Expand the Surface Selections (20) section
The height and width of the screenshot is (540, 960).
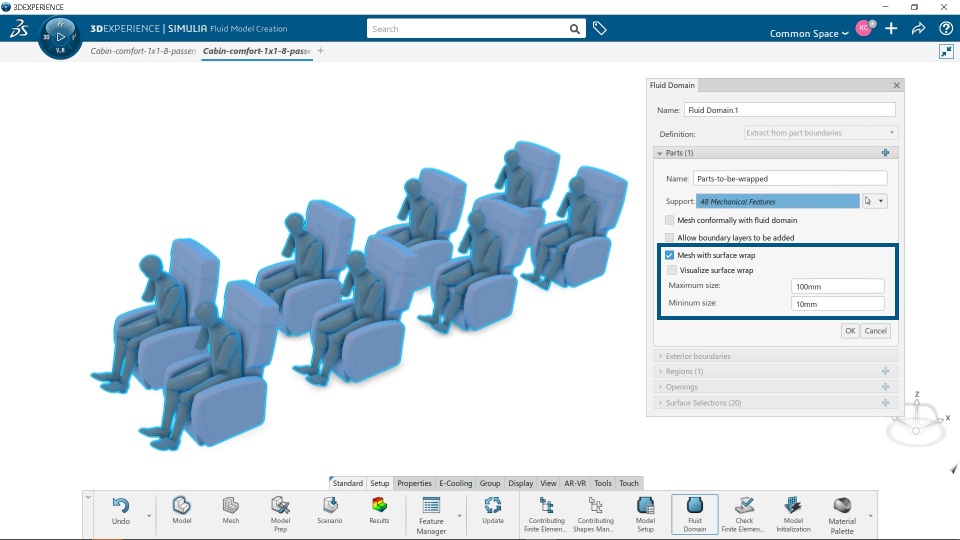[x=660, y=403]
